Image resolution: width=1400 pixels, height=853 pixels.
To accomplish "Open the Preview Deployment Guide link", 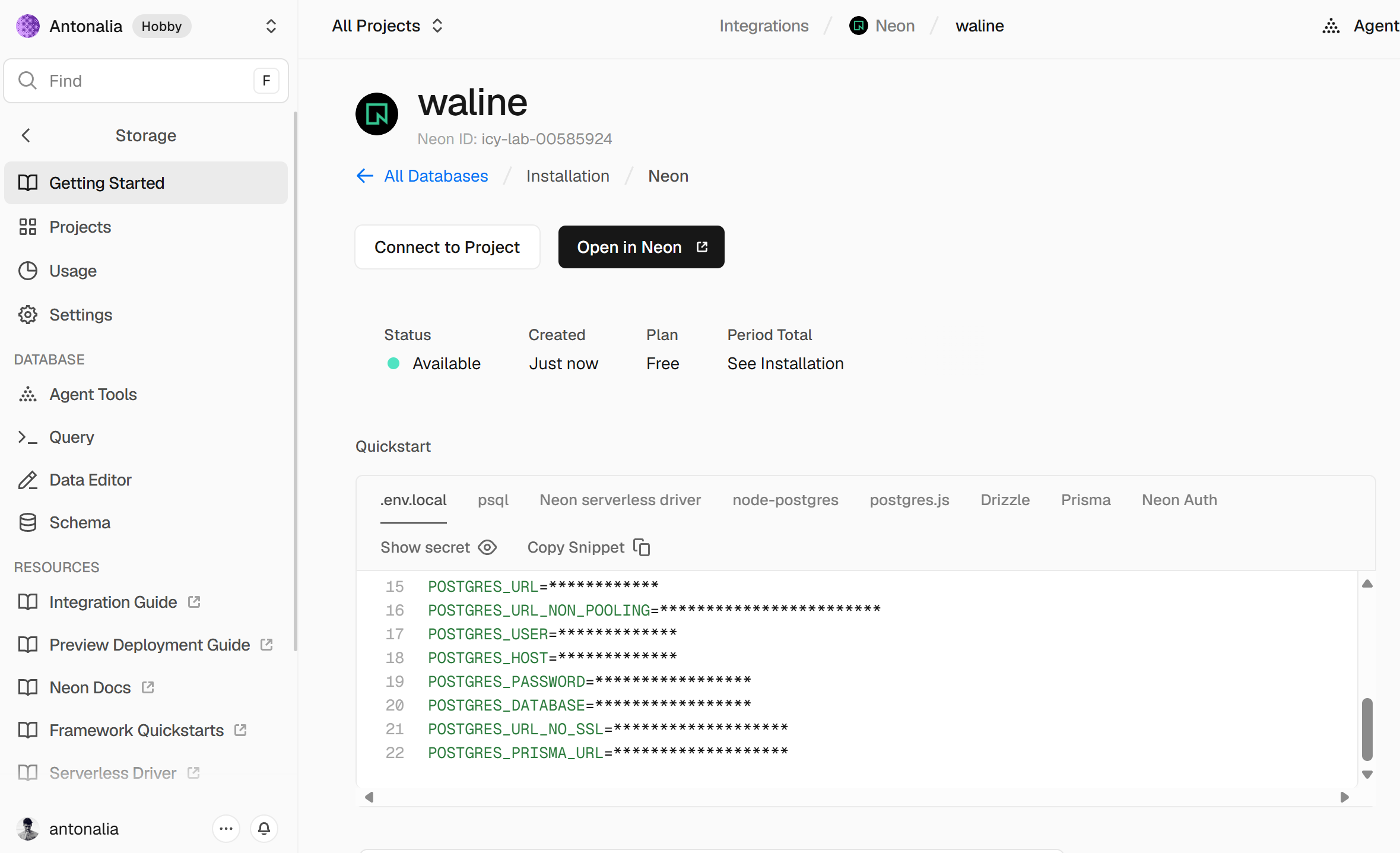I will [x=146, y=645].
